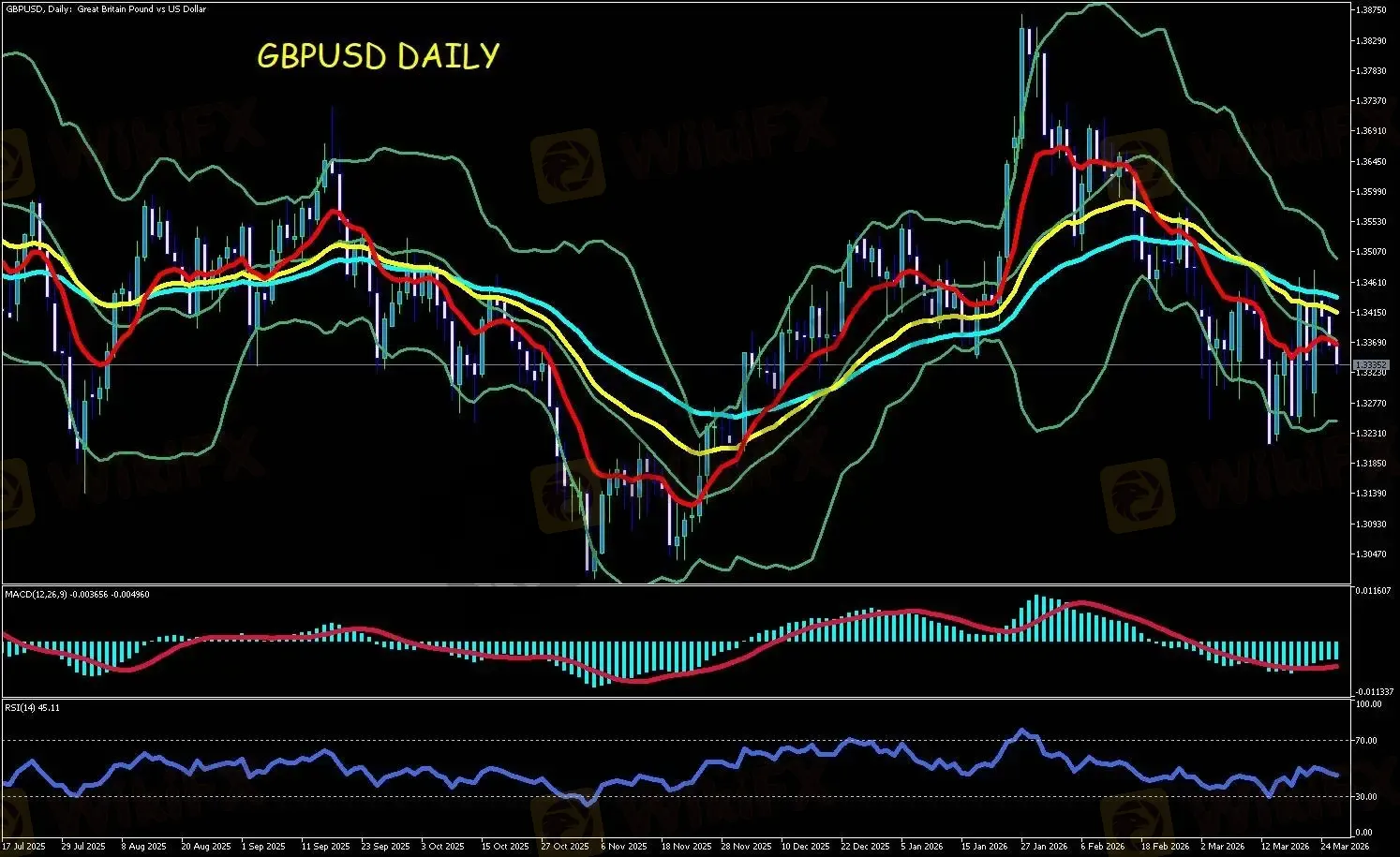Screen dimensions: 1400x857
Task: Select the 3 Oct 2025 date label
Action: tap(443, 847)
